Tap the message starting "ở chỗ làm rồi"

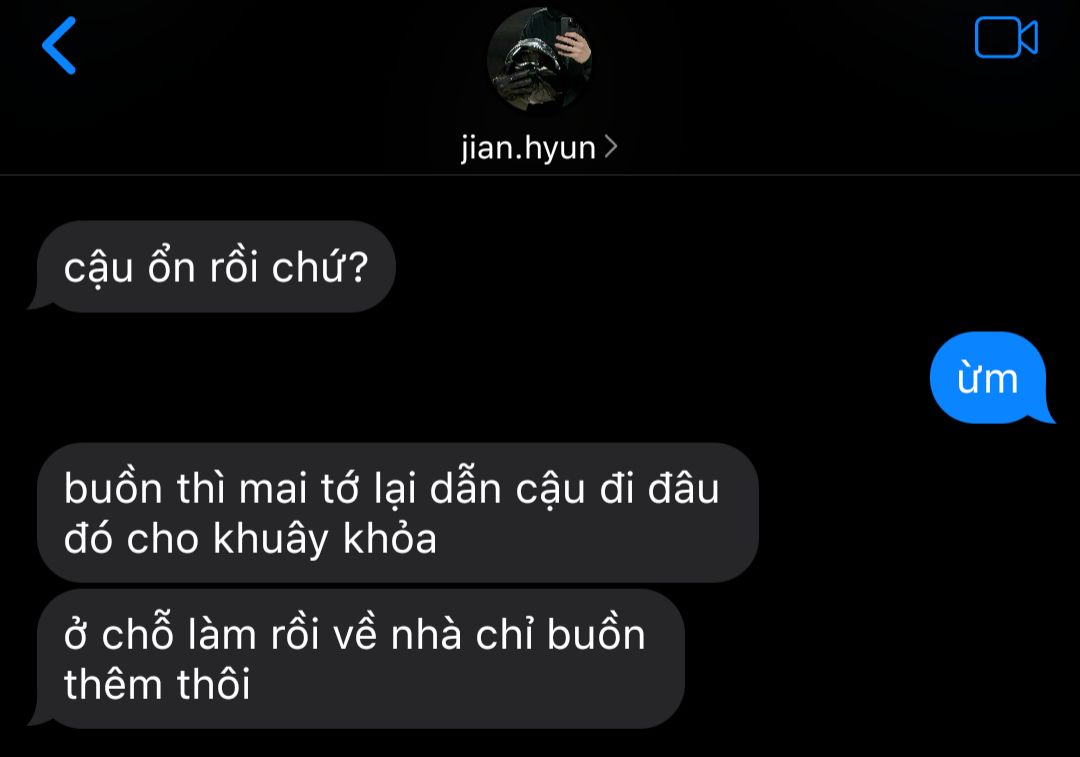pyautogui.click(x=360, y=659)
